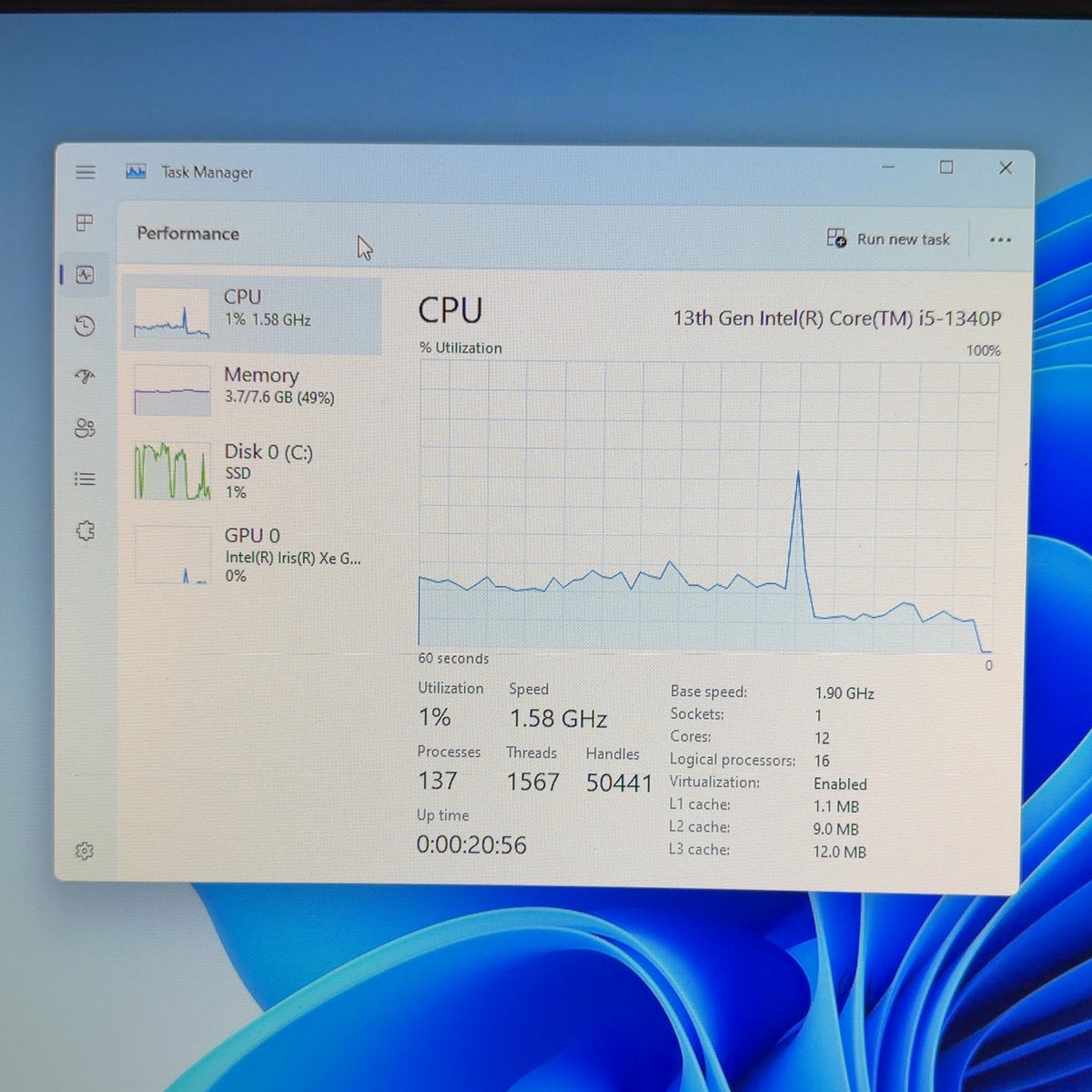Viewport: 1092px width, 1092px height.
Task: Click the 1.58 GHz speed value
Action: click(558, 719)
